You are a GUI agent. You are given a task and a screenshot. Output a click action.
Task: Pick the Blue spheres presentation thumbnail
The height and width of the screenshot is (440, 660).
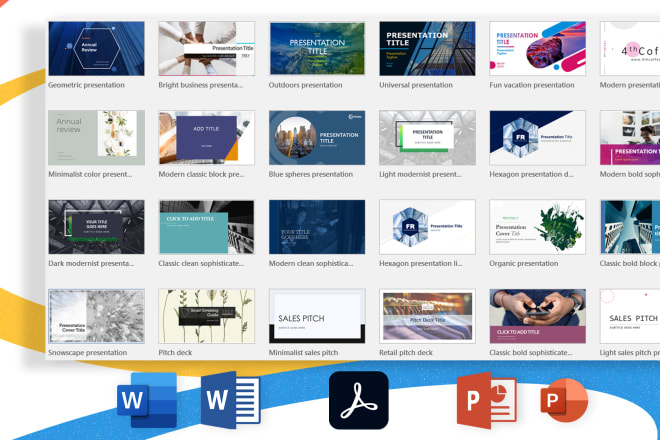point(317,138)
